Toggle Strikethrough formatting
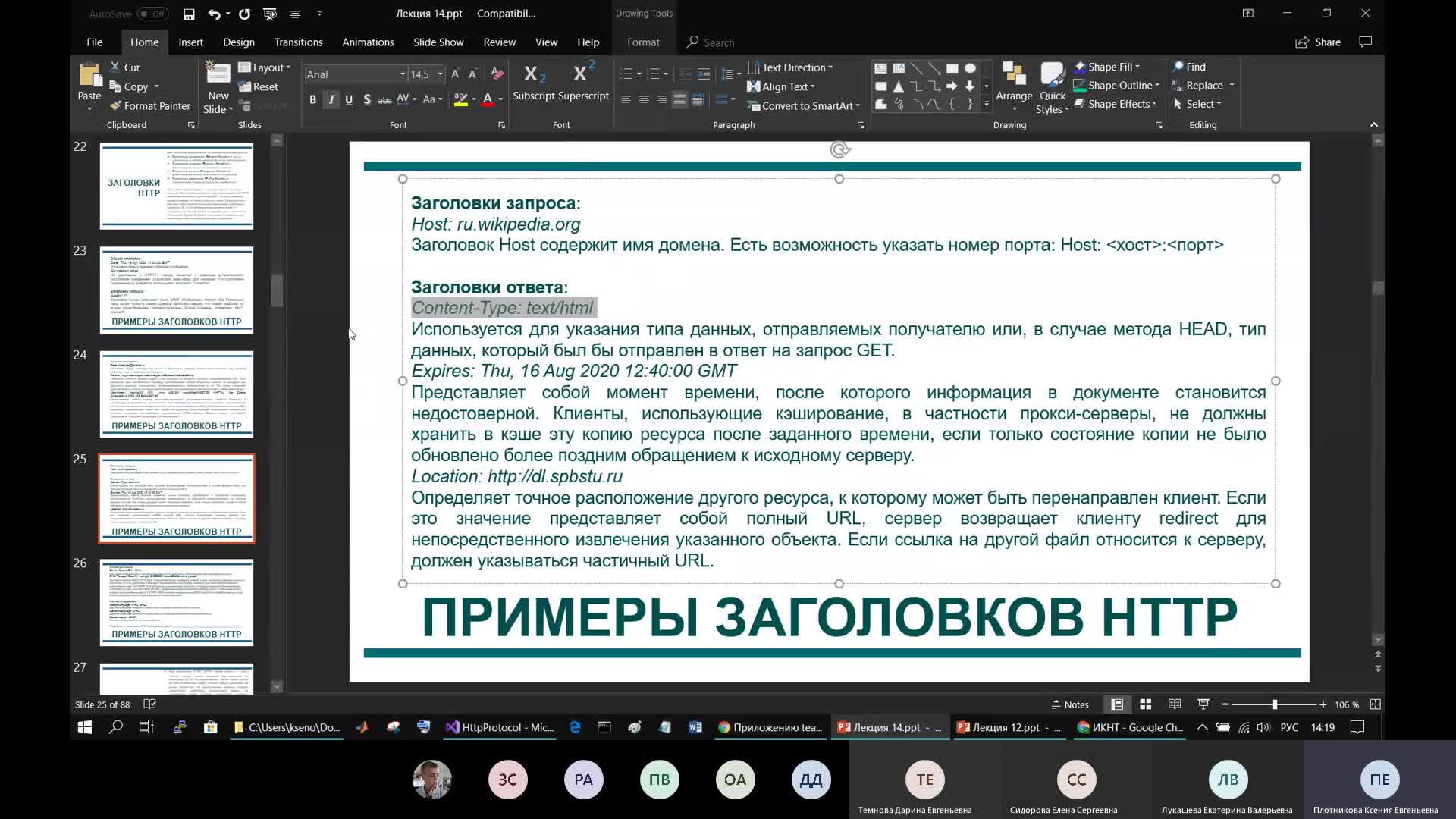 click(x=385, y=99)
